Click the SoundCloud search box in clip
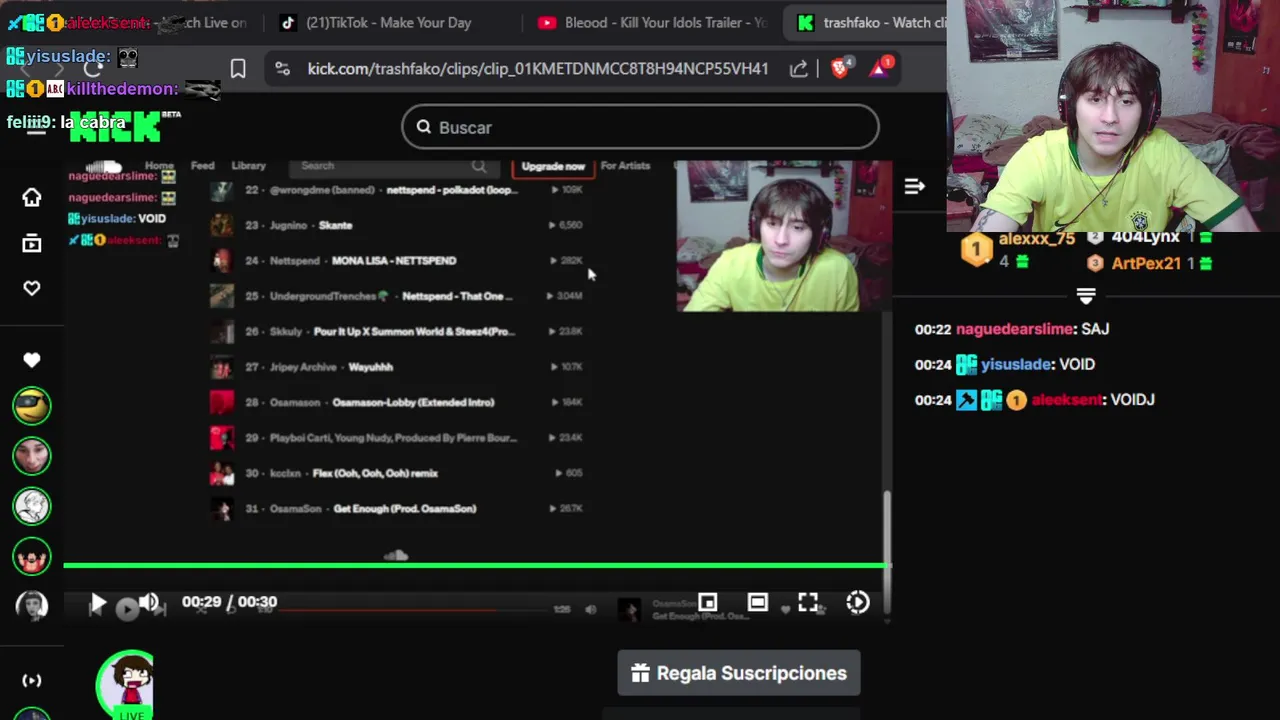 [x=394, y=166]
